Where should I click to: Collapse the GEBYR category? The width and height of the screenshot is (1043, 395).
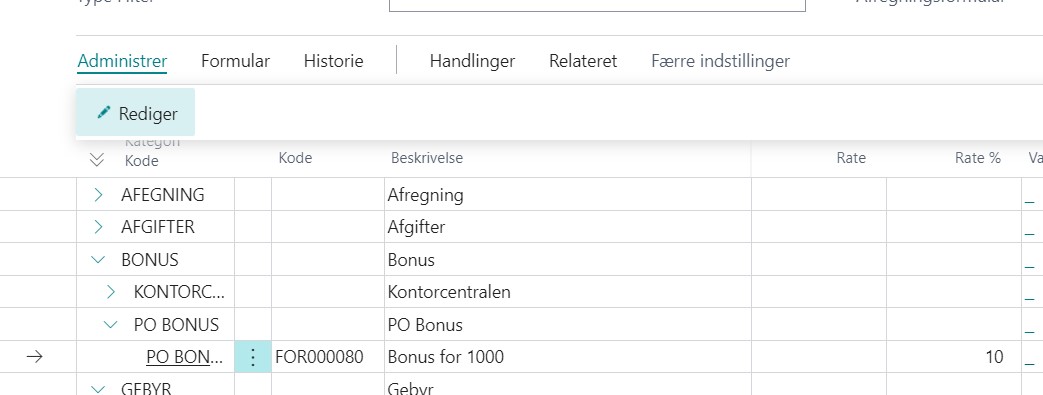(98, 390)
